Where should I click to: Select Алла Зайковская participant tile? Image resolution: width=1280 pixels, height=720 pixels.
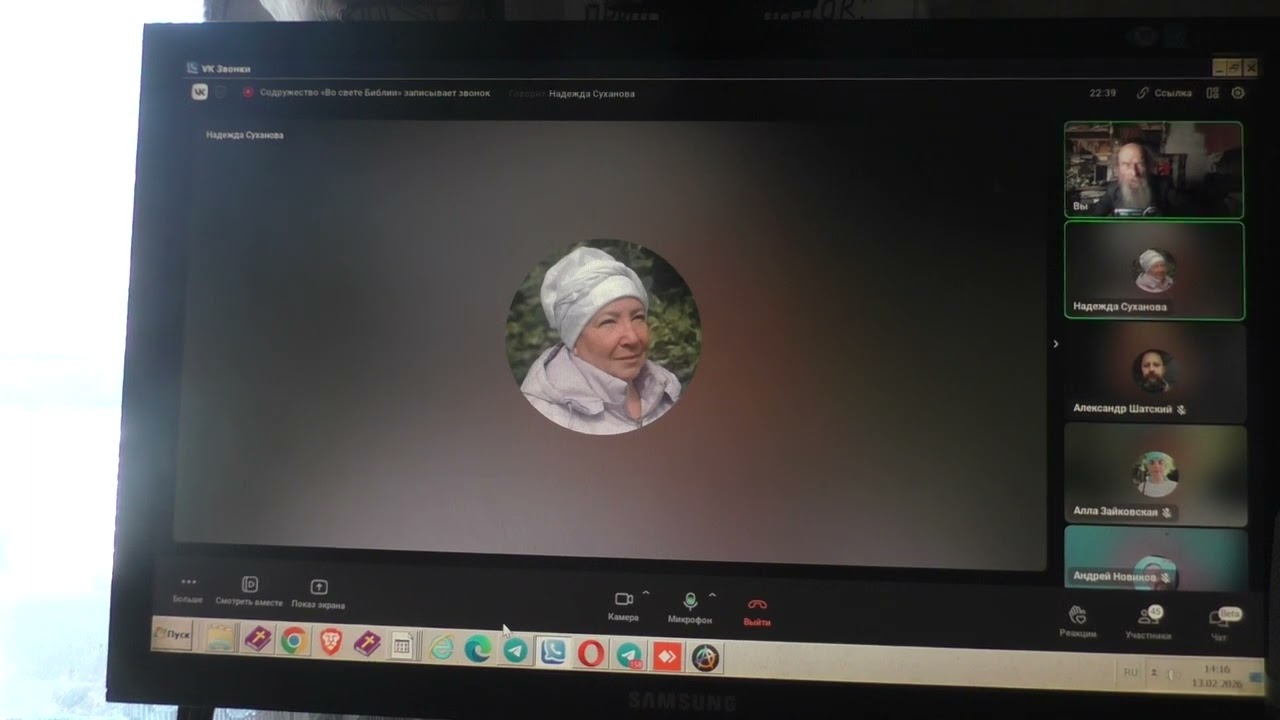(x=1156, y=475)
